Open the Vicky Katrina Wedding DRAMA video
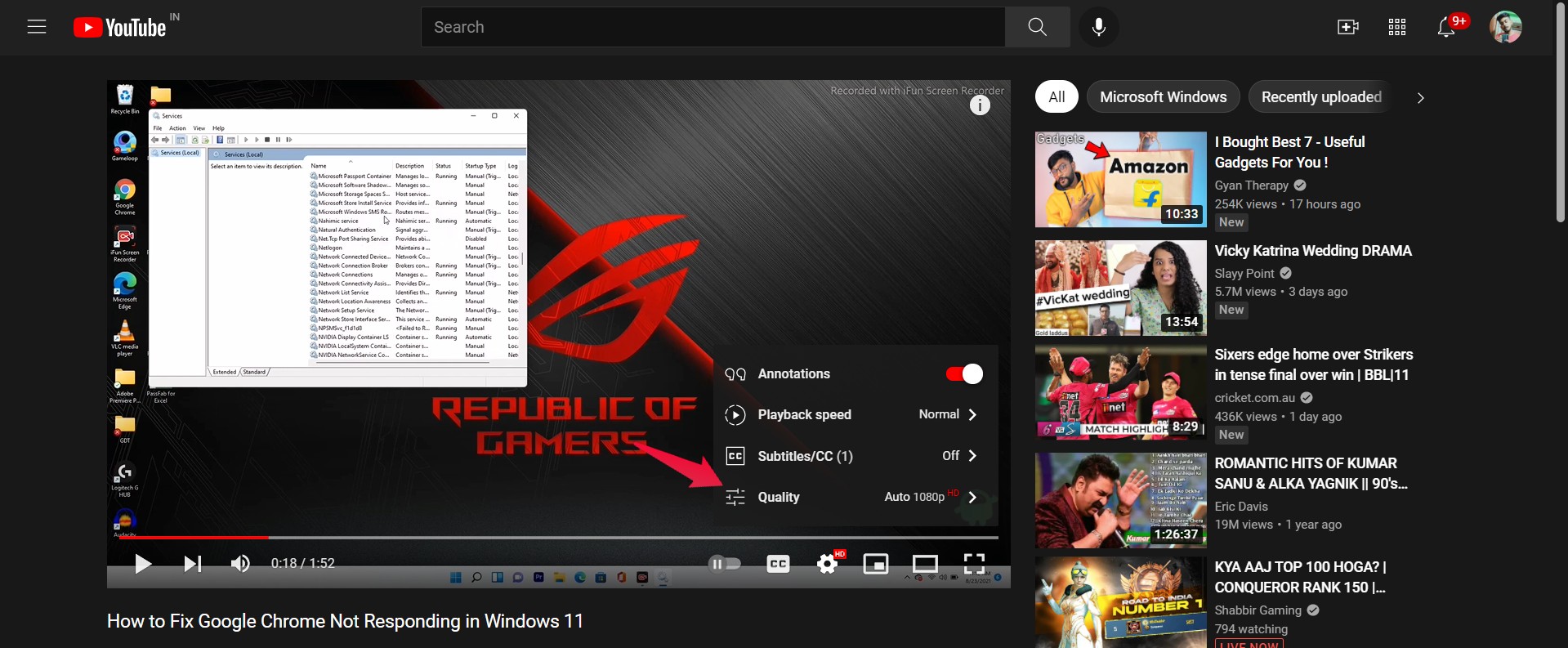1568x648 pixels. 1313,251
